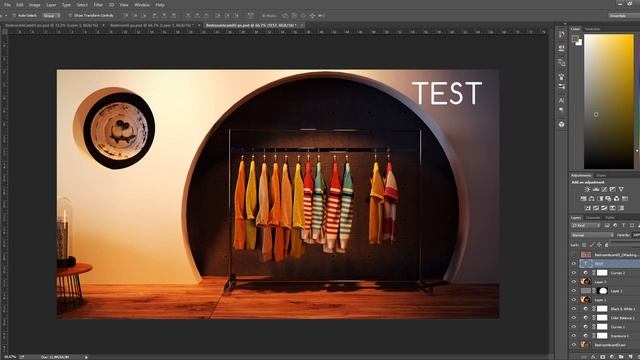Hide the Color Balance 1 layer
This screenshot has height=360, width=640.
(573, 318)
